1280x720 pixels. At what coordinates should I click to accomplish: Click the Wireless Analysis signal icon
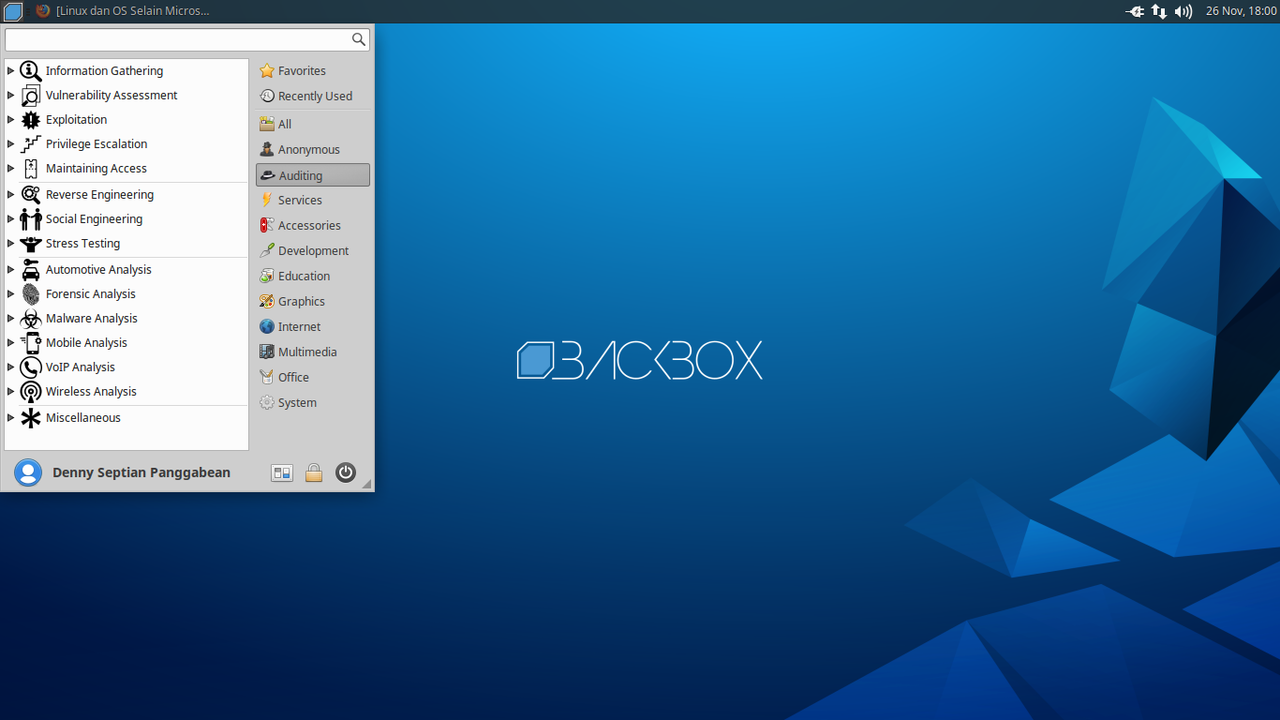(x=31, y=392)
